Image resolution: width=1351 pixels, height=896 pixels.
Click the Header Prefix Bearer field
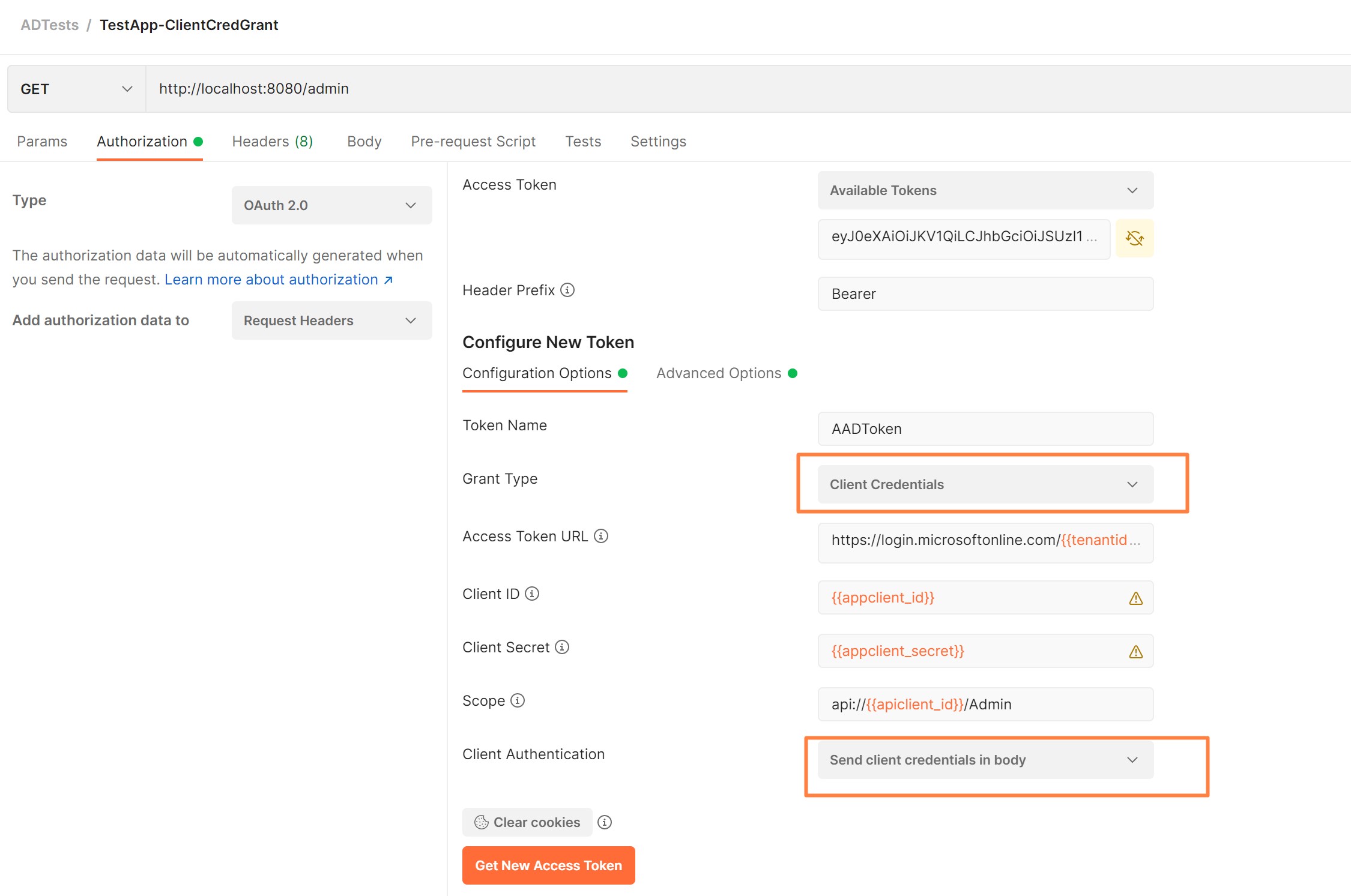click(x=985, y=294)
